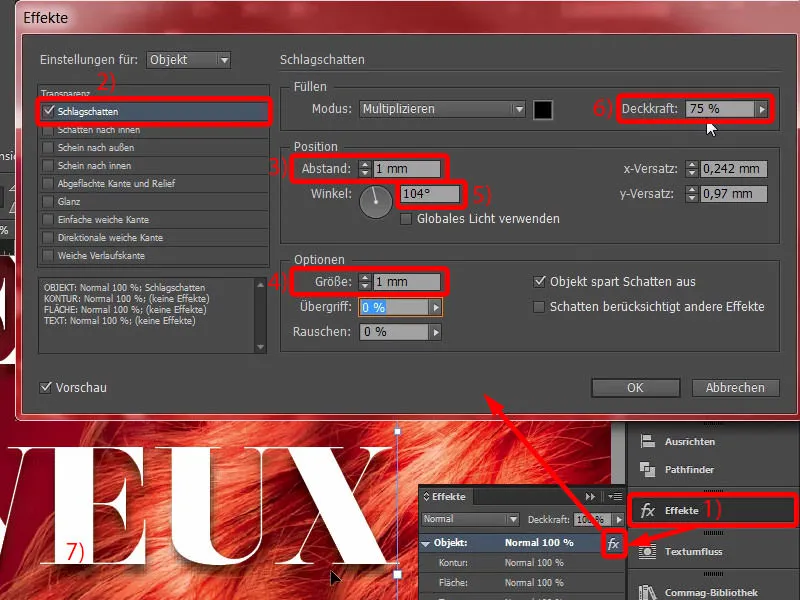Click the Größe stepper arrows

click(x=364, y=282)
